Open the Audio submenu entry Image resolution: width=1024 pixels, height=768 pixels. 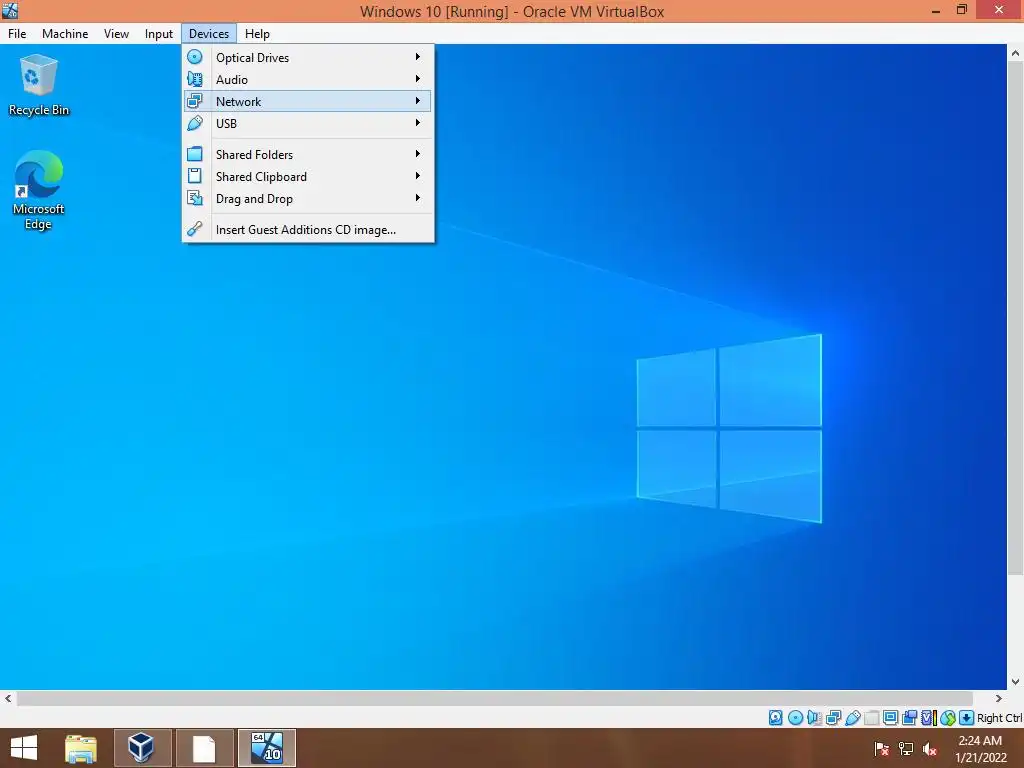pyautogui.click(x=307, y=80)
